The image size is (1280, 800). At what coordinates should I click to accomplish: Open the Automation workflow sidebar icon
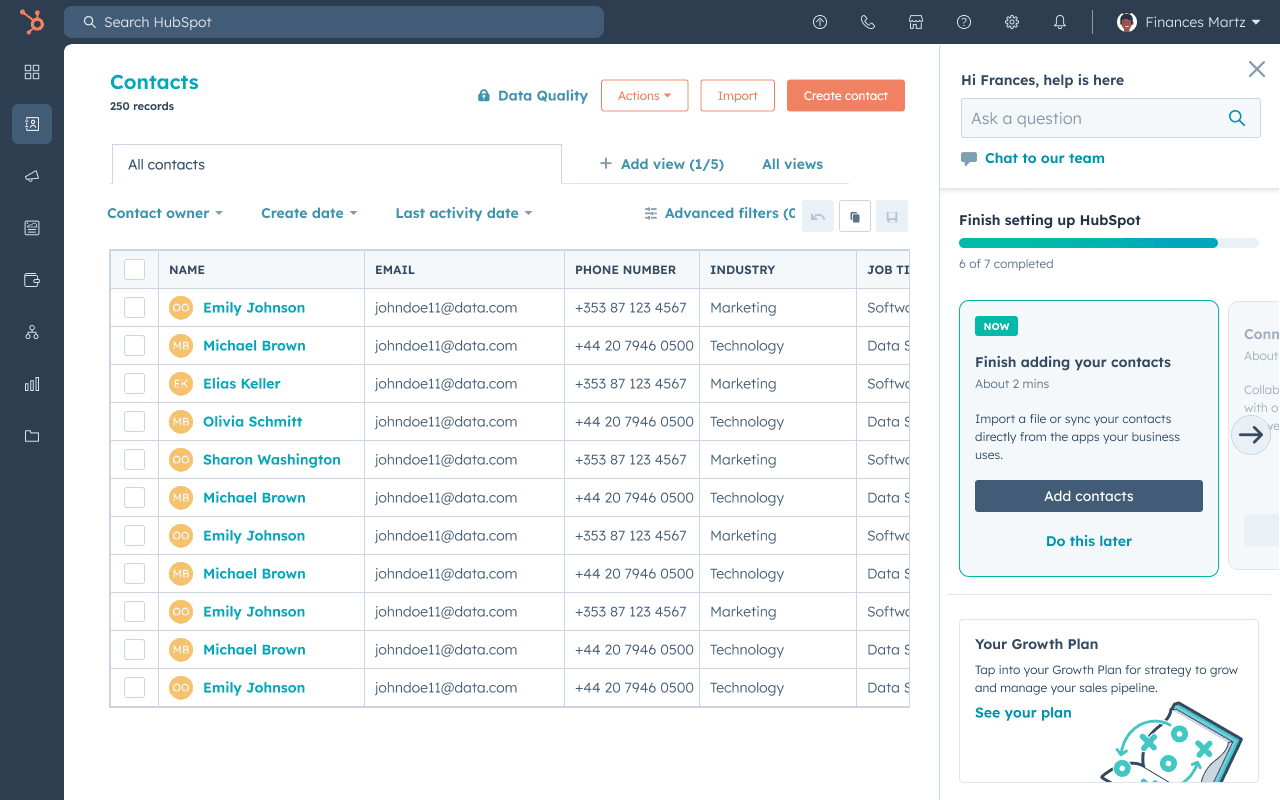click(x=32, y=332)
